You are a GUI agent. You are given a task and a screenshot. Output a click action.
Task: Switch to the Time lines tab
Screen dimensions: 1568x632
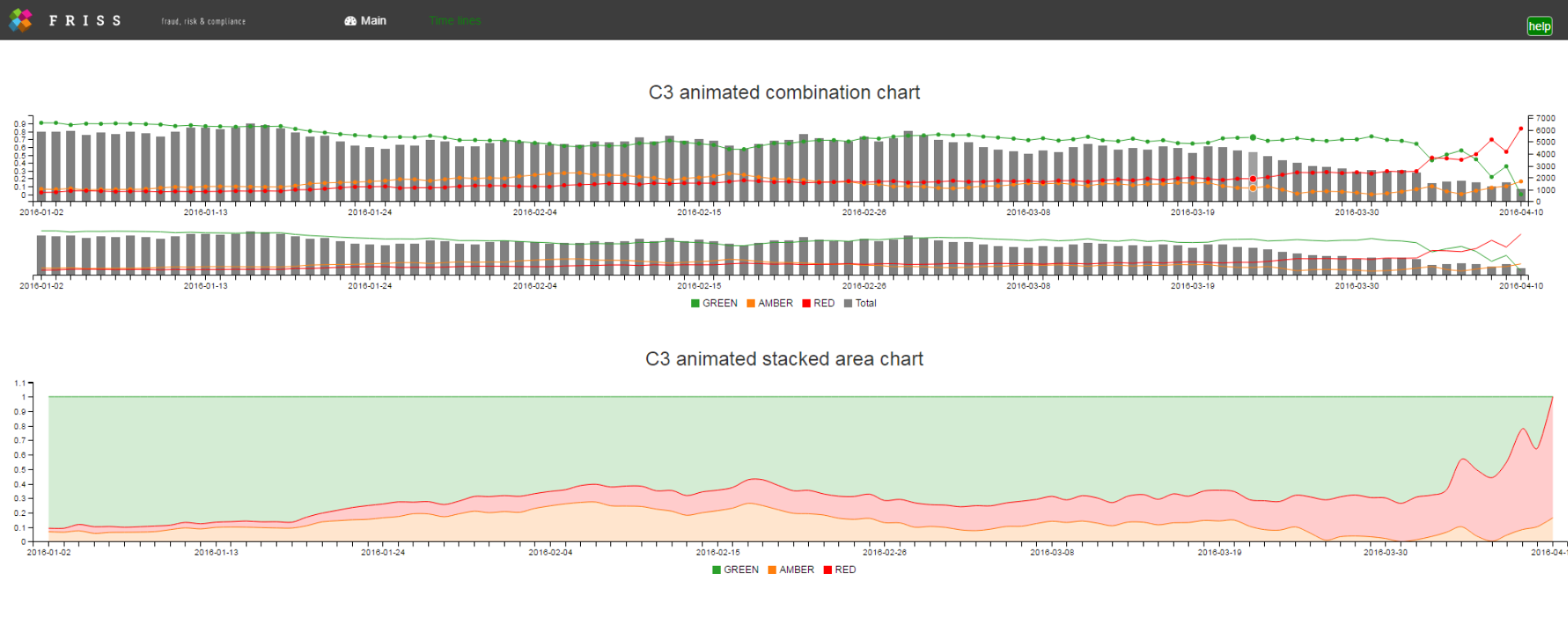[455, 21]
